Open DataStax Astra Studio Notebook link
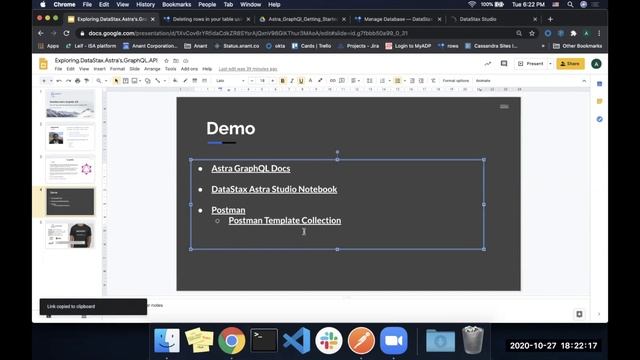 coord(274,189)
